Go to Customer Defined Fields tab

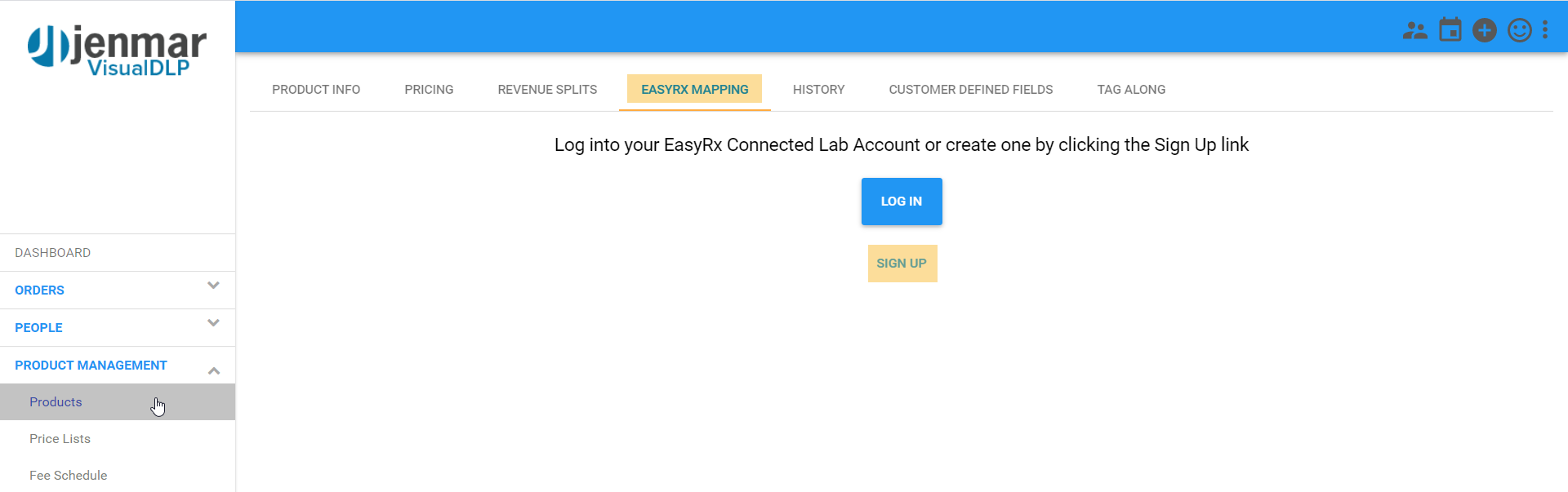tap(971, 90)
